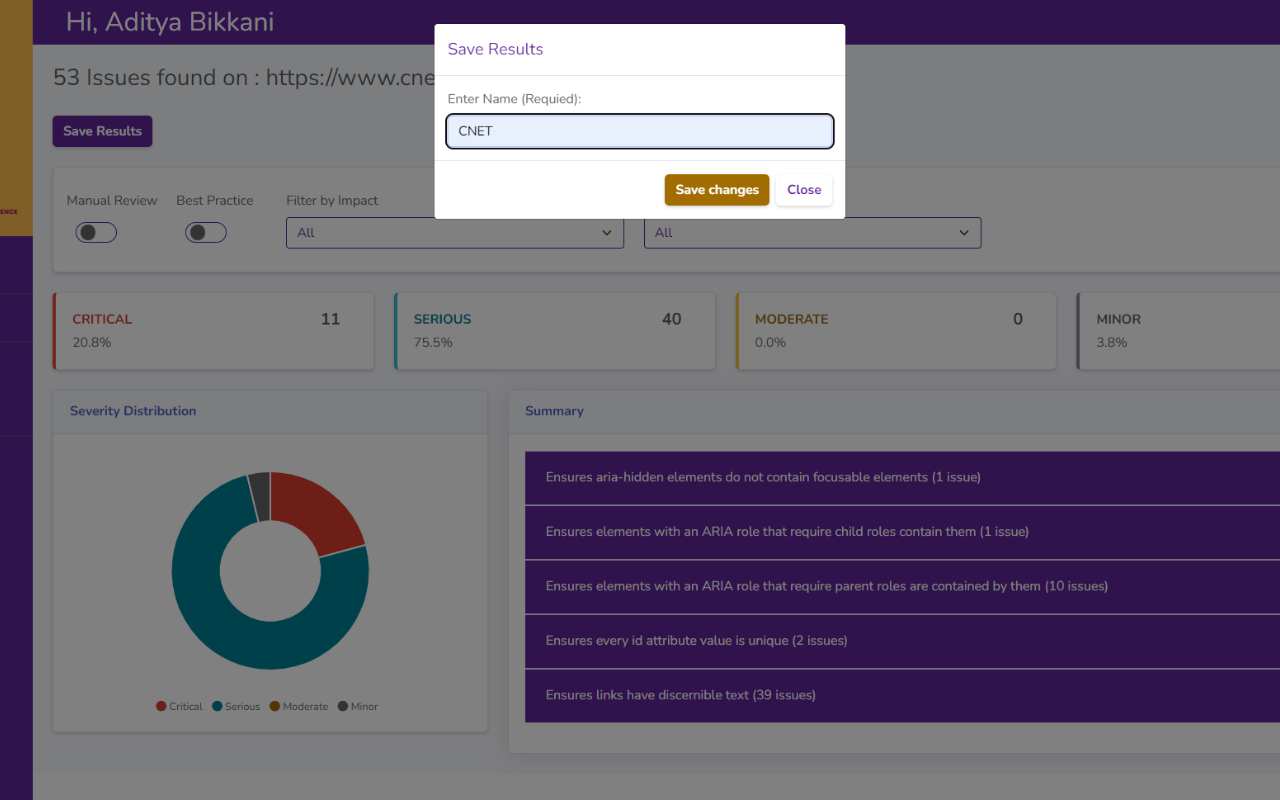Expand the unique id attribute summary row
Viewport: 1280px width, 800px height.
click(x=902, y=640)
